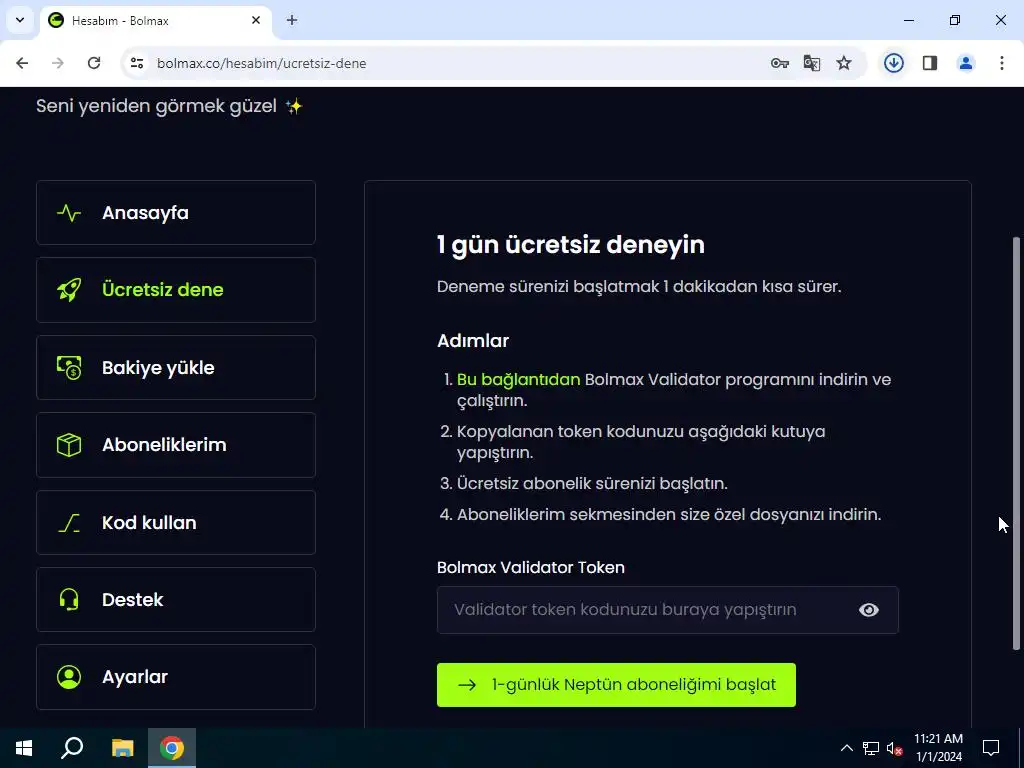The image size is (1024, 768).
Task: Click the browser forward arrow
Action: [58, 63]
